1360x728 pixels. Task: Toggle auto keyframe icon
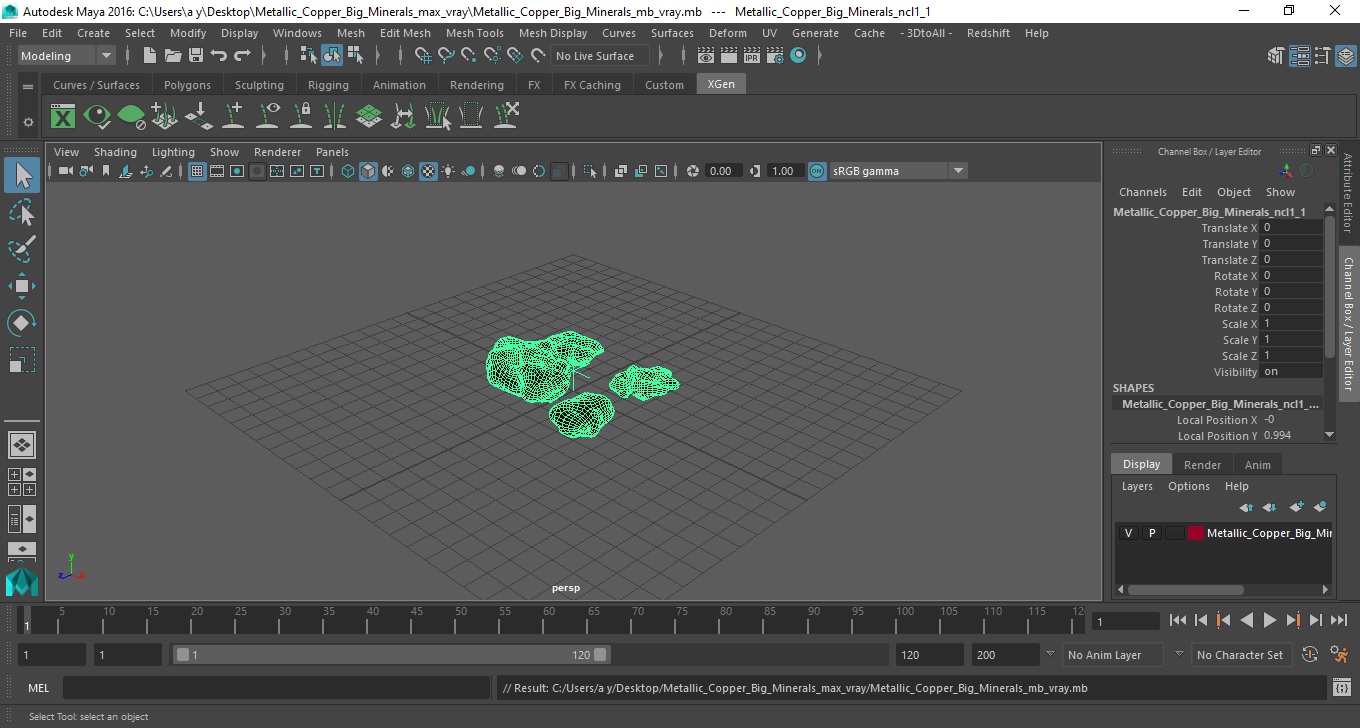1310,655
